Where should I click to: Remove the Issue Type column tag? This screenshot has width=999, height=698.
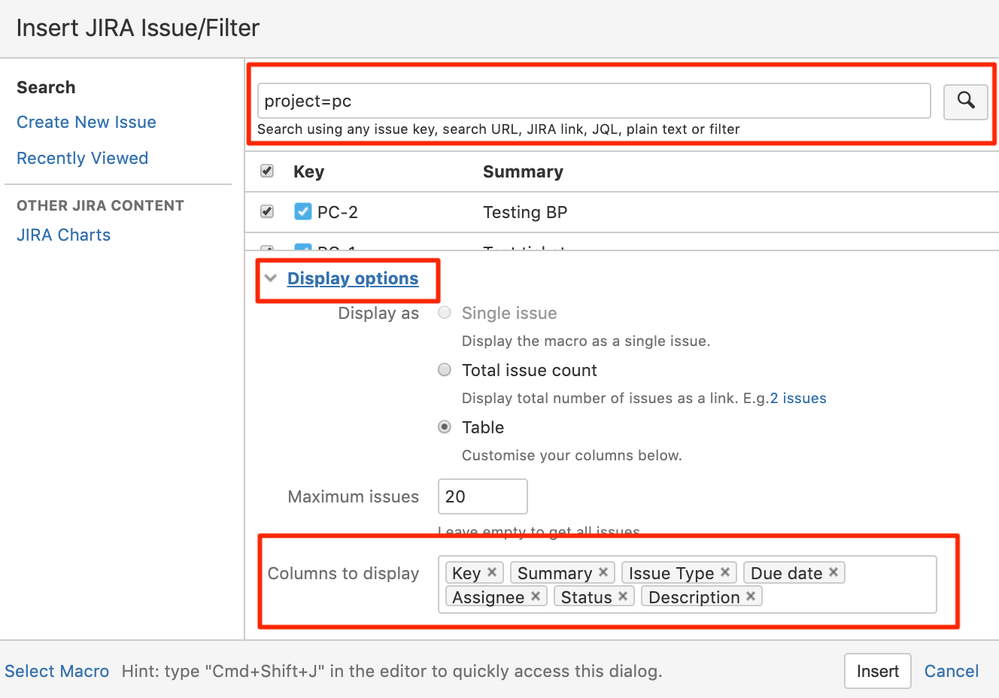coord(725,573)
